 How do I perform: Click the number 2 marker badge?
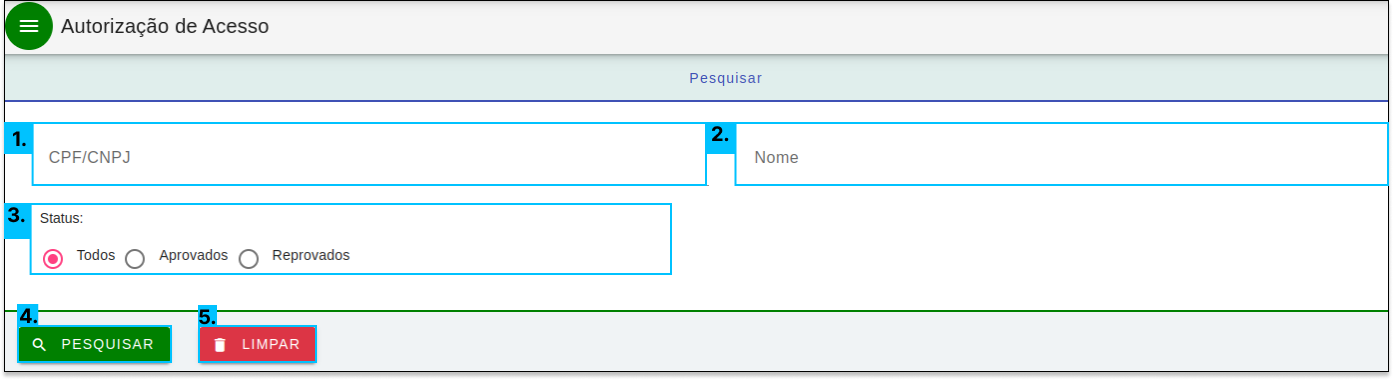pyautogui.click(x=721, y=138)
